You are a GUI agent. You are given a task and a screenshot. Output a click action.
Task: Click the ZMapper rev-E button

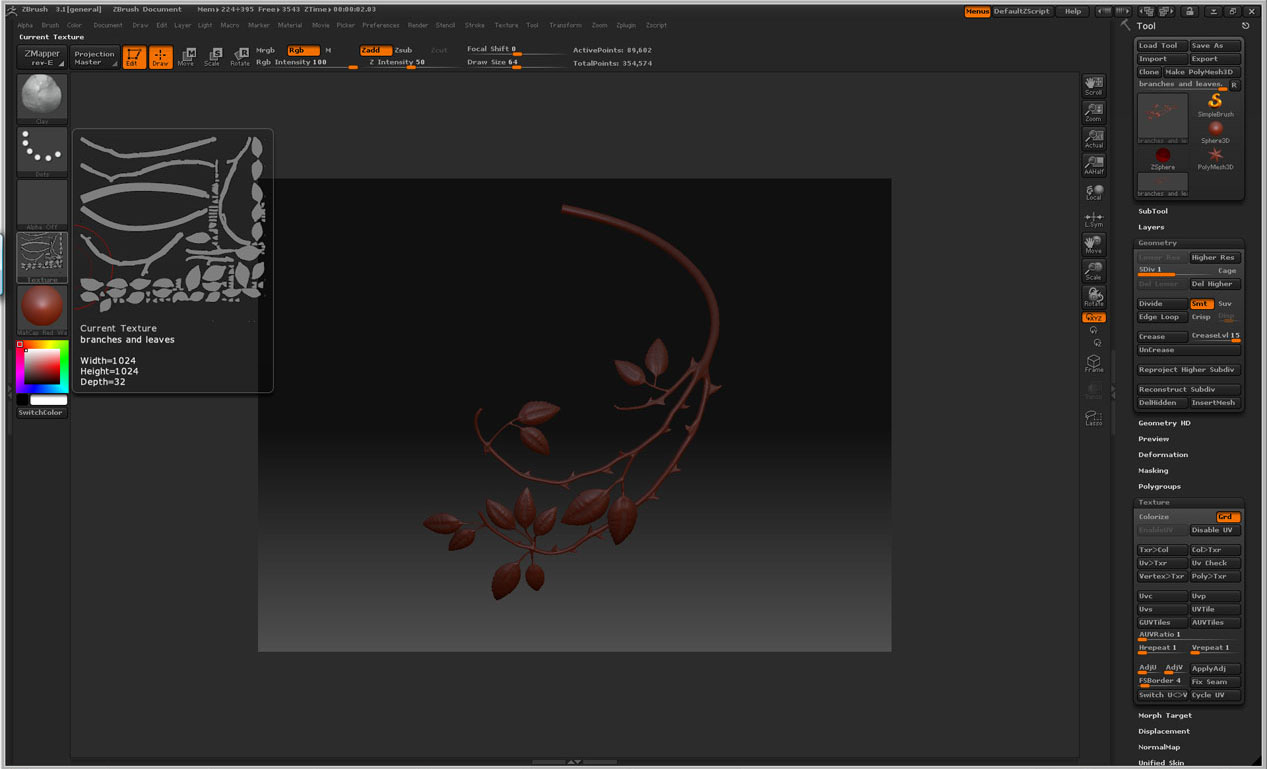(42, 57)
